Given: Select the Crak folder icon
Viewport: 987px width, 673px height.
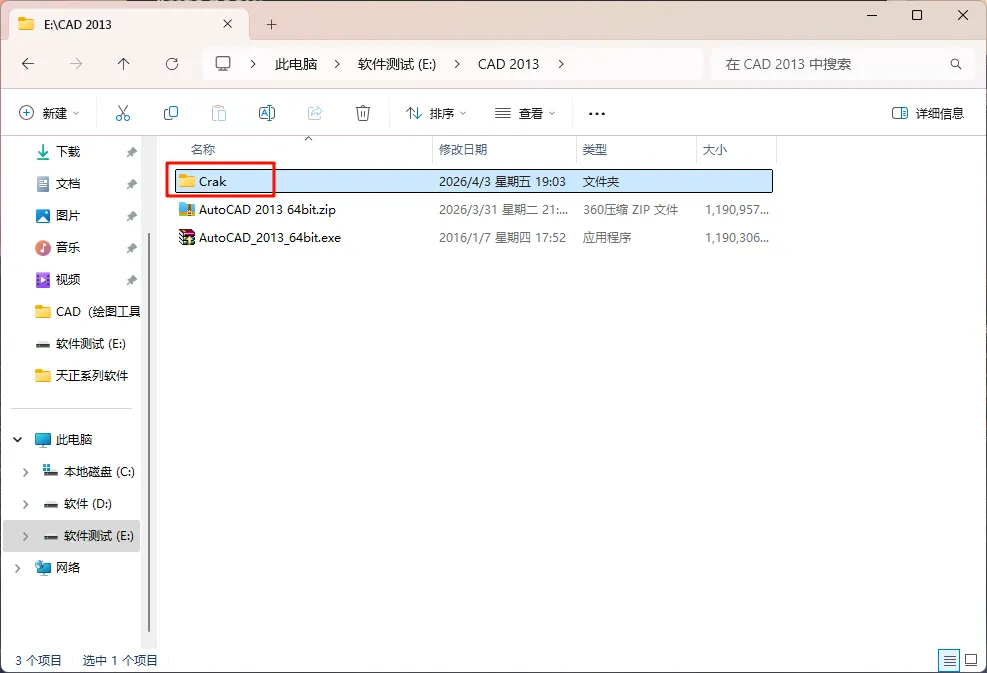Looking at the screenshot, I should click(186, 181).
